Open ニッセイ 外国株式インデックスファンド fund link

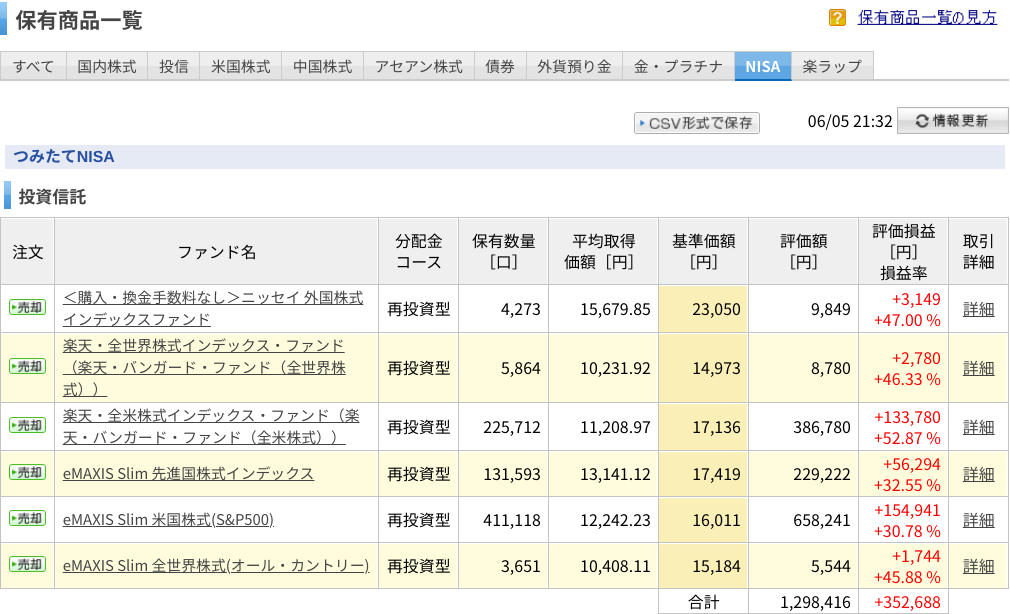pos(213,308)
